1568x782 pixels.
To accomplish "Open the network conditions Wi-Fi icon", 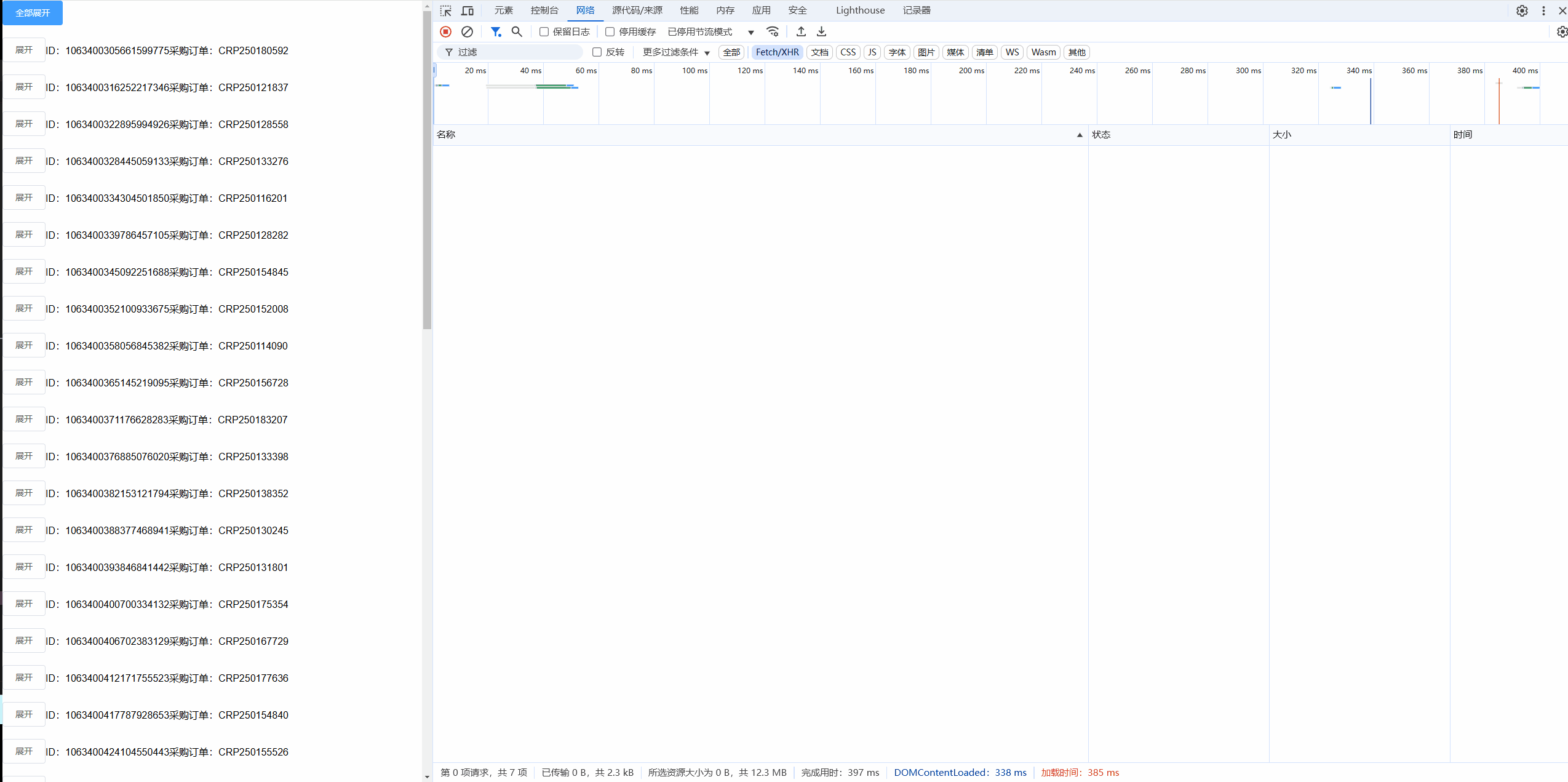I will pos(773,31).
